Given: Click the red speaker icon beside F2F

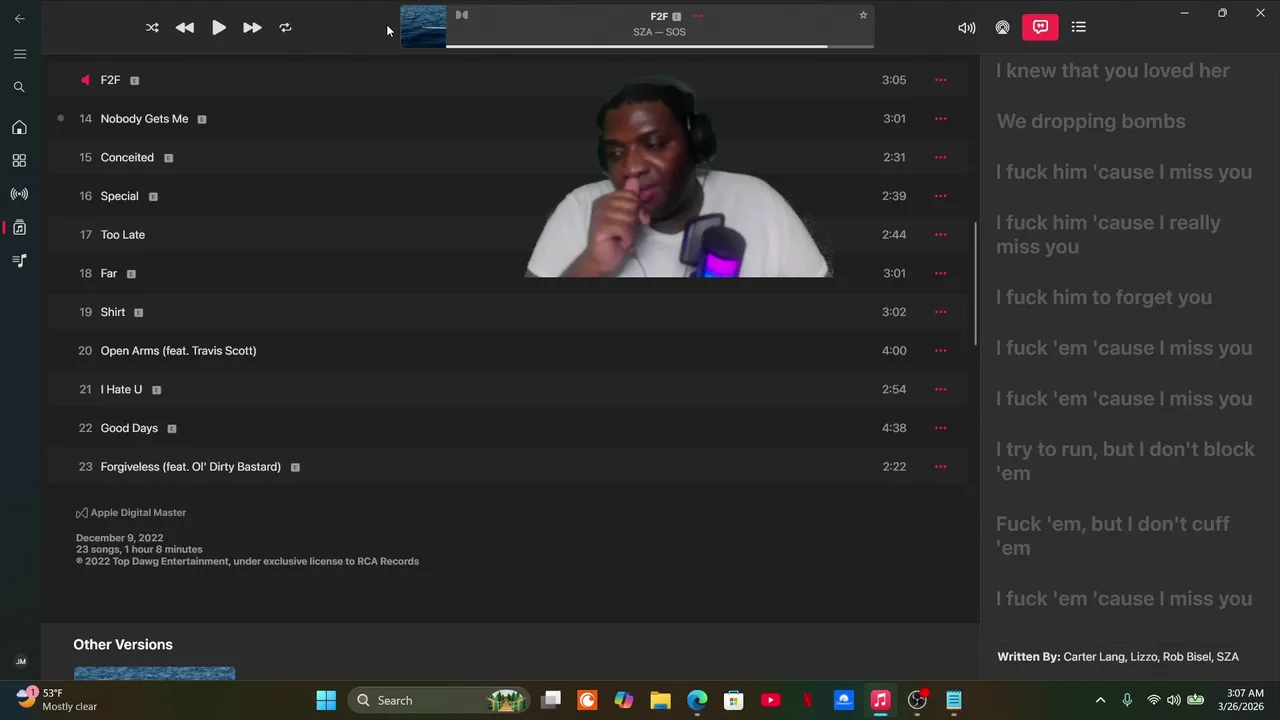Looking at the screenshot, I should click(85, 80).
